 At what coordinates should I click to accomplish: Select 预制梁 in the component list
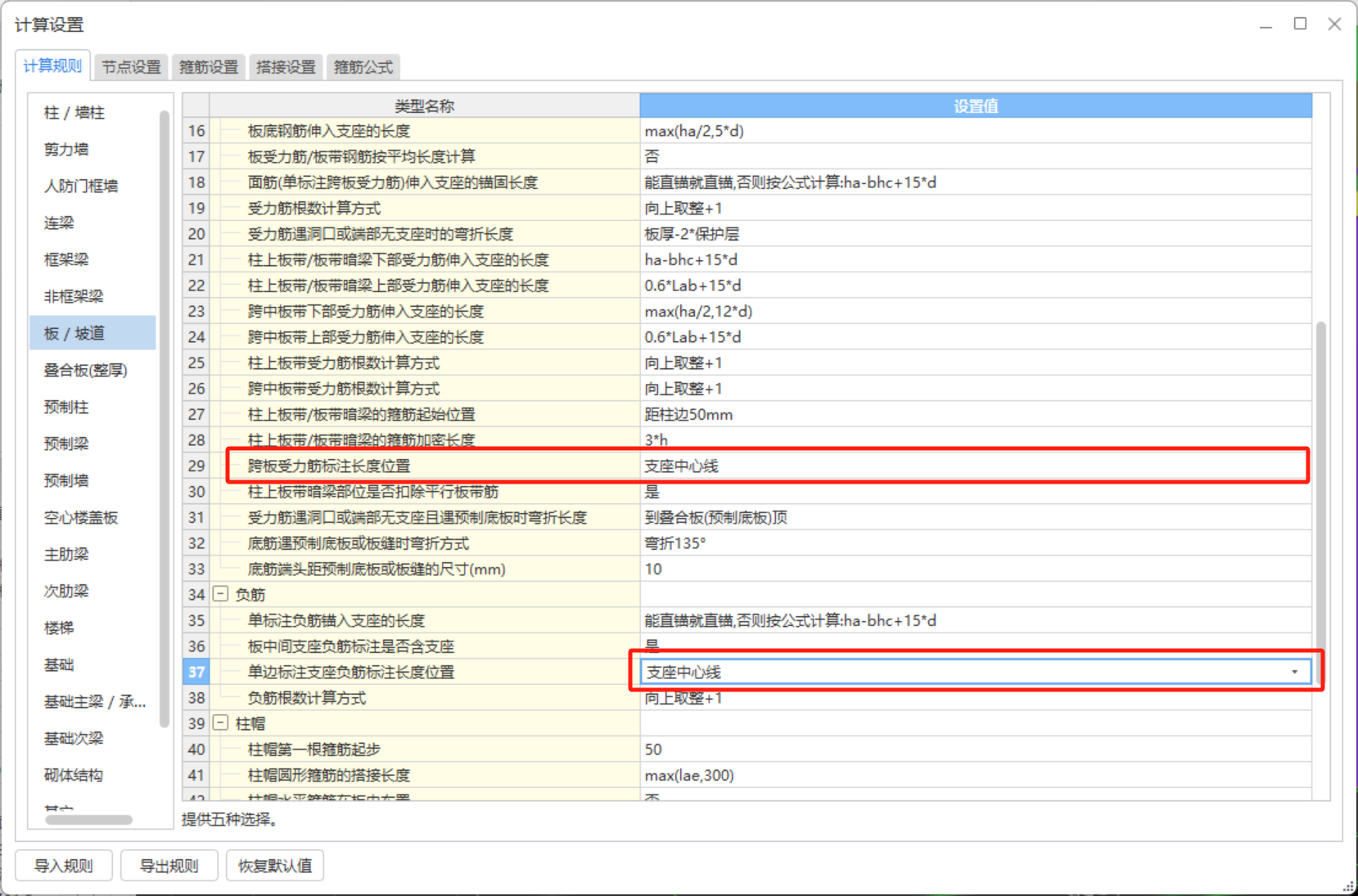(x=92, y=443)
